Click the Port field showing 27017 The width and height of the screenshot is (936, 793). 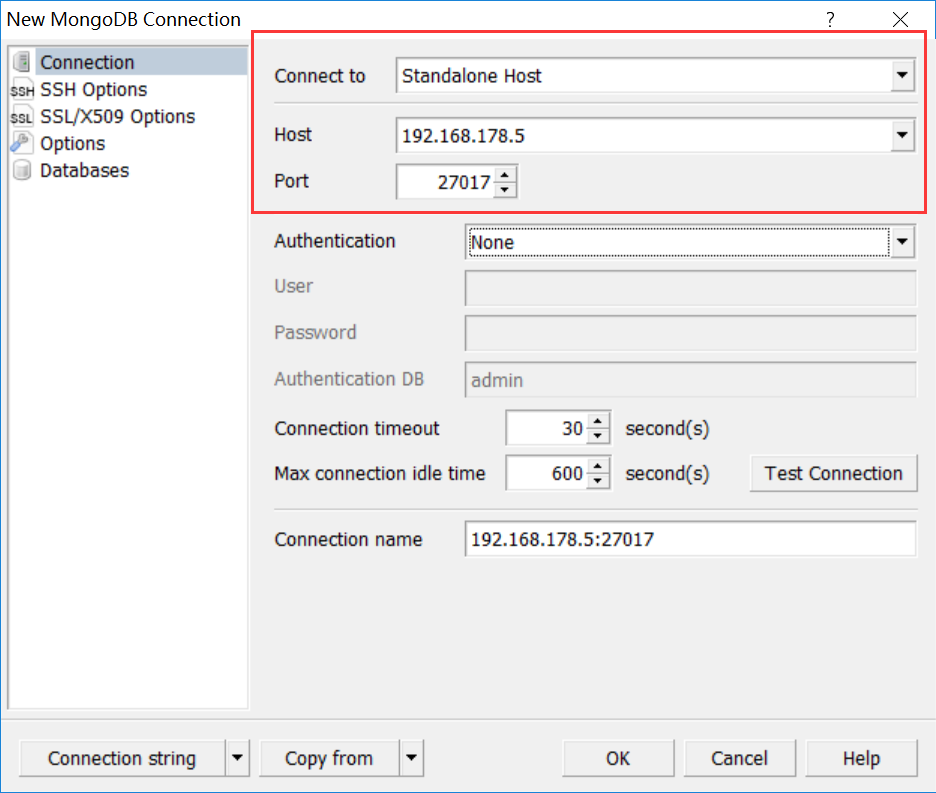445,182
